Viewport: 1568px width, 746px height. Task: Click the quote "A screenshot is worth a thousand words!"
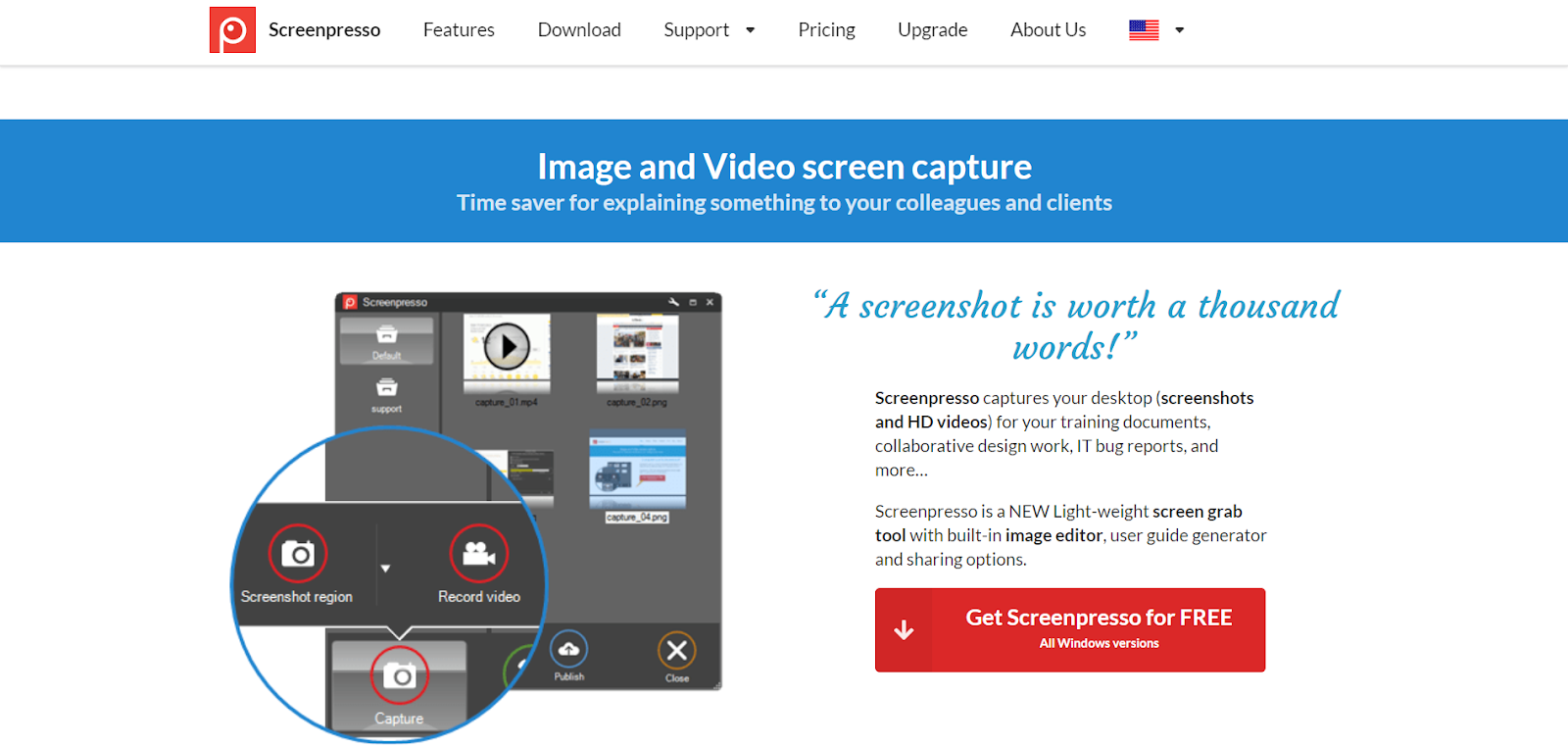coord(1076,326)
